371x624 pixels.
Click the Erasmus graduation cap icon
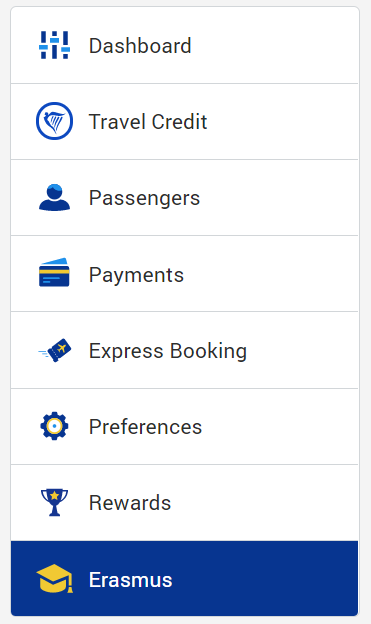[55, 578]
